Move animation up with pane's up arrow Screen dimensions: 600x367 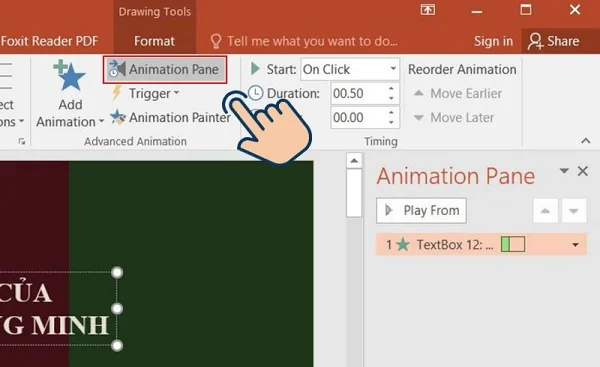pyautogui.click(x=545, y=210)
